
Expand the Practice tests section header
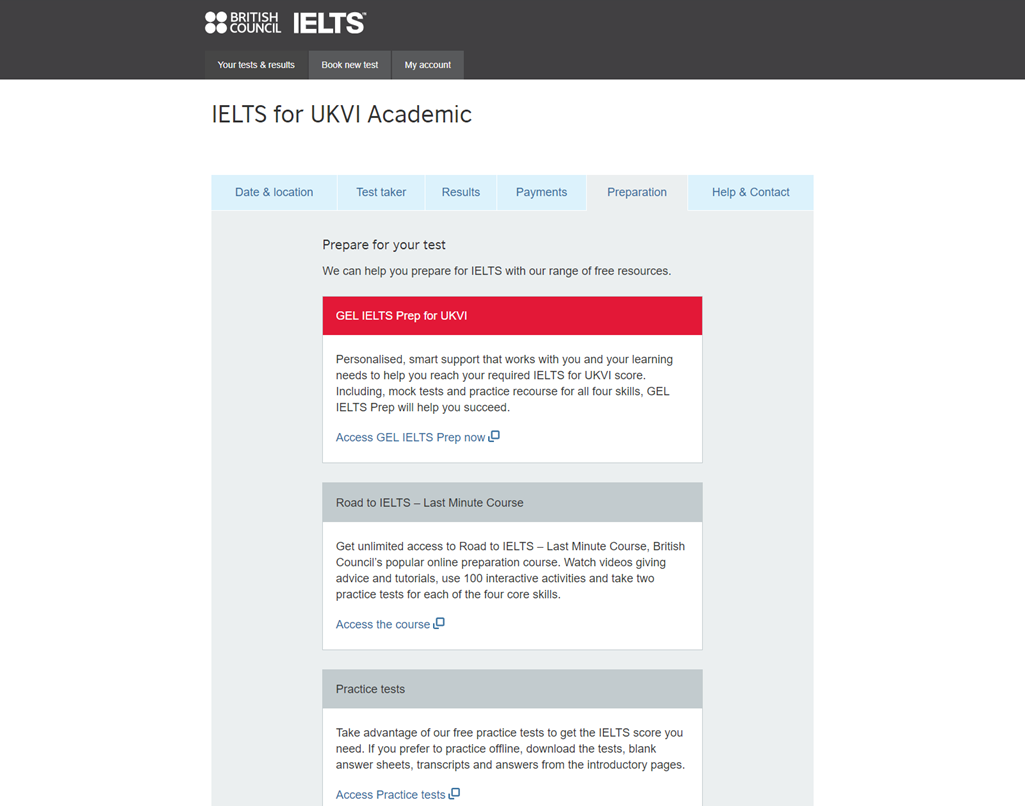[x=511, y=688]
